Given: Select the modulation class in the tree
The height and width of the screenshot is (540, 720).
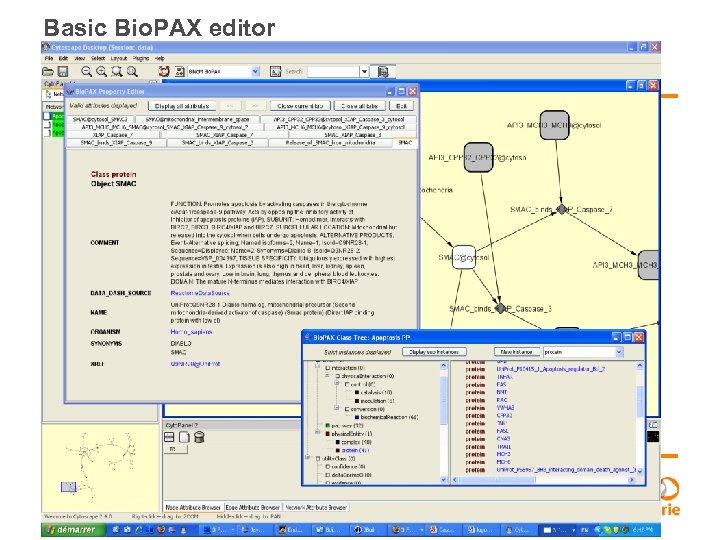Looking at the screenshot, I should click(377, 401).
